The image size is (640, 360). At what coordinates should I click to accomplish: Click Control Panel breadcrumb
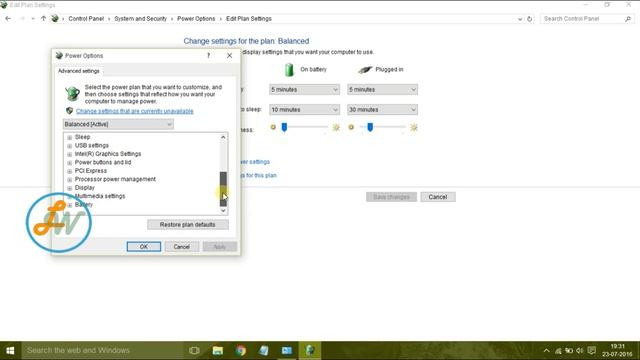86,19
